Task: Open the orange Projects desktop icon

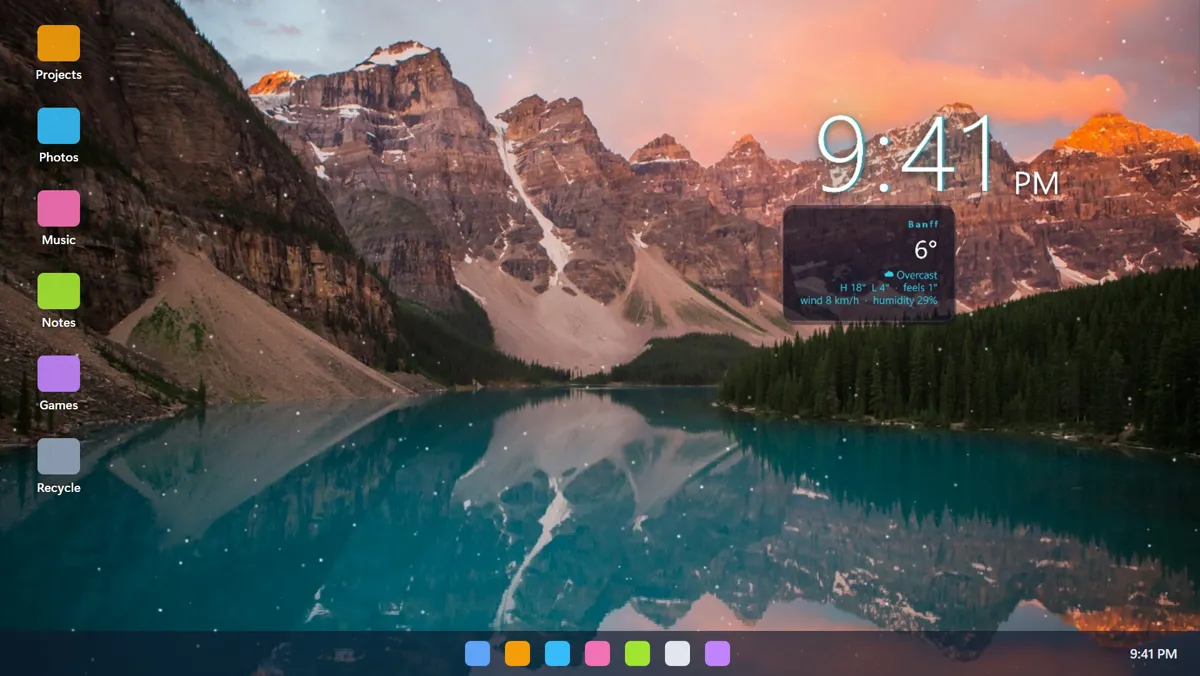Action: (x=58, y=43)
